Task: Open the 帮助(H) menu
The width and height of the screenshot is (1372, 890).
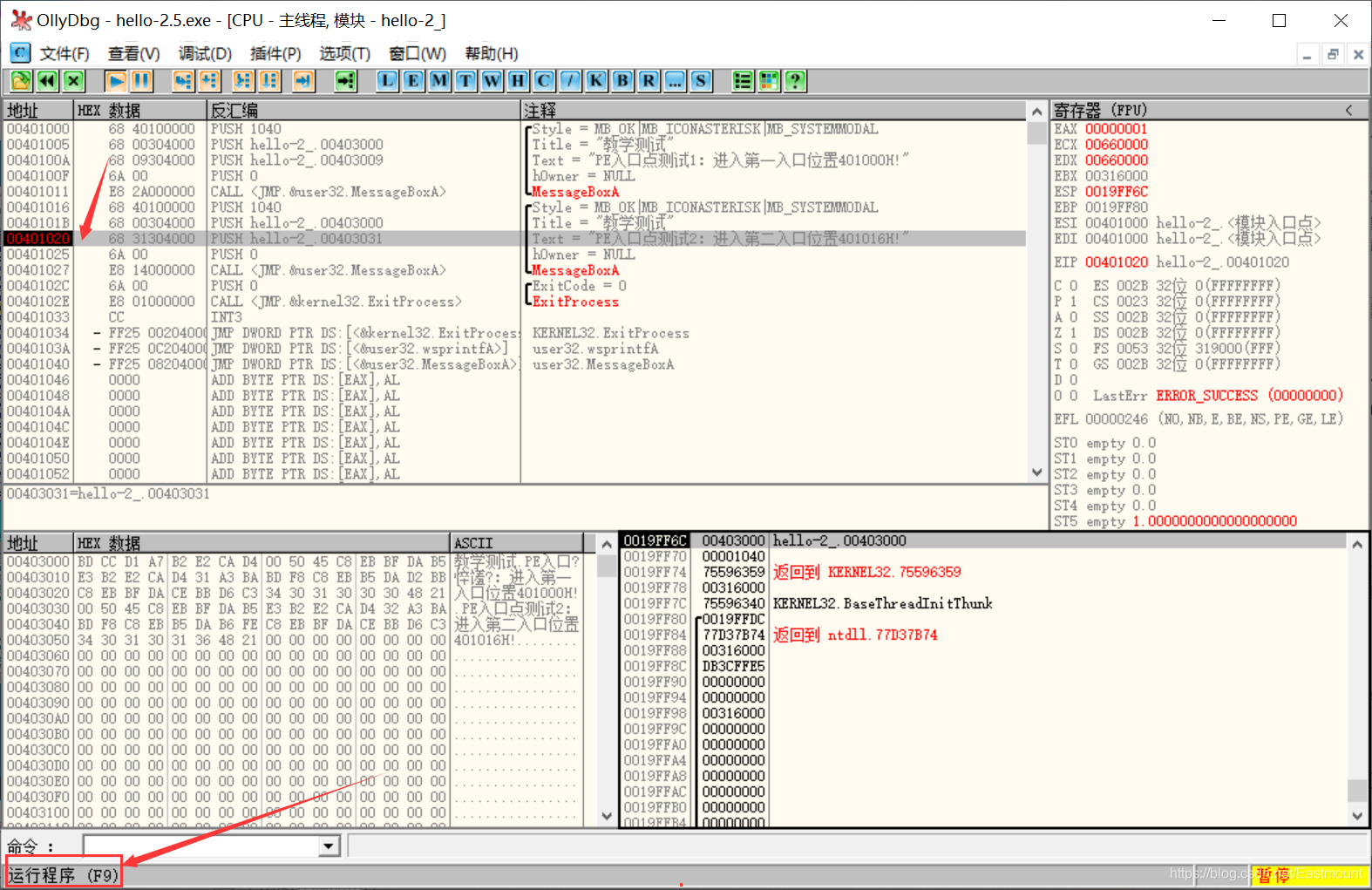Action: pos(492,54)
